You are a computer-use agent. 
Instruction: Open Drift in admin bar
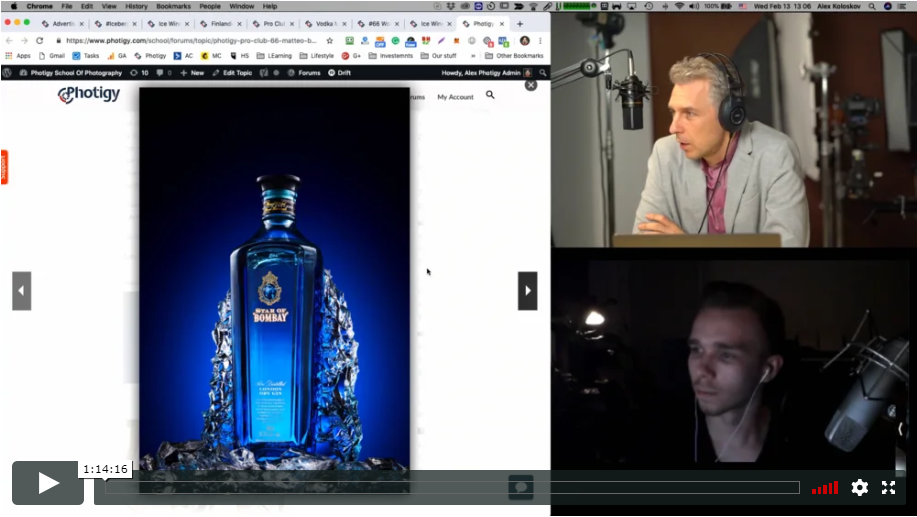pos(339,73)
